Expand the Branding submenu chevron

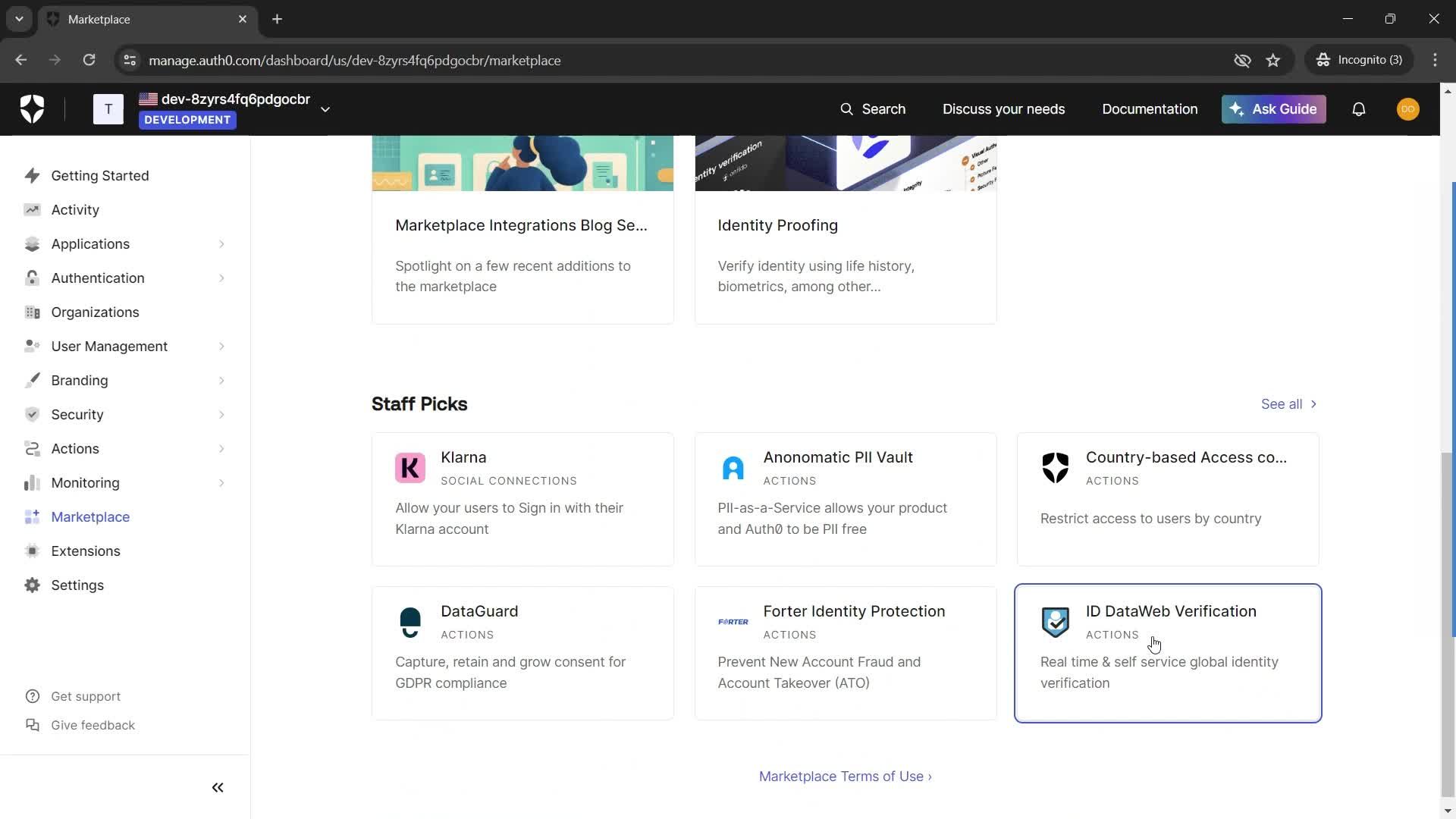[x=221, y=381]
